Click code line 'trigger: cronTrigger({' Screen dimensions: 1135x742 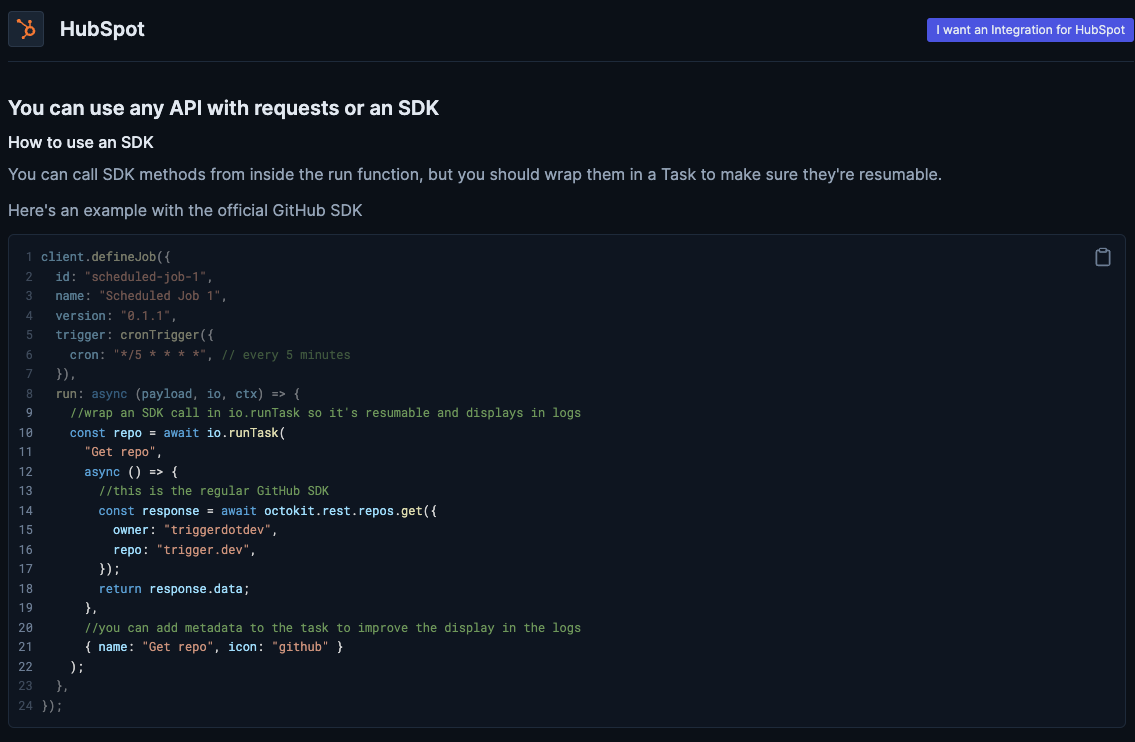coord(135,335)
